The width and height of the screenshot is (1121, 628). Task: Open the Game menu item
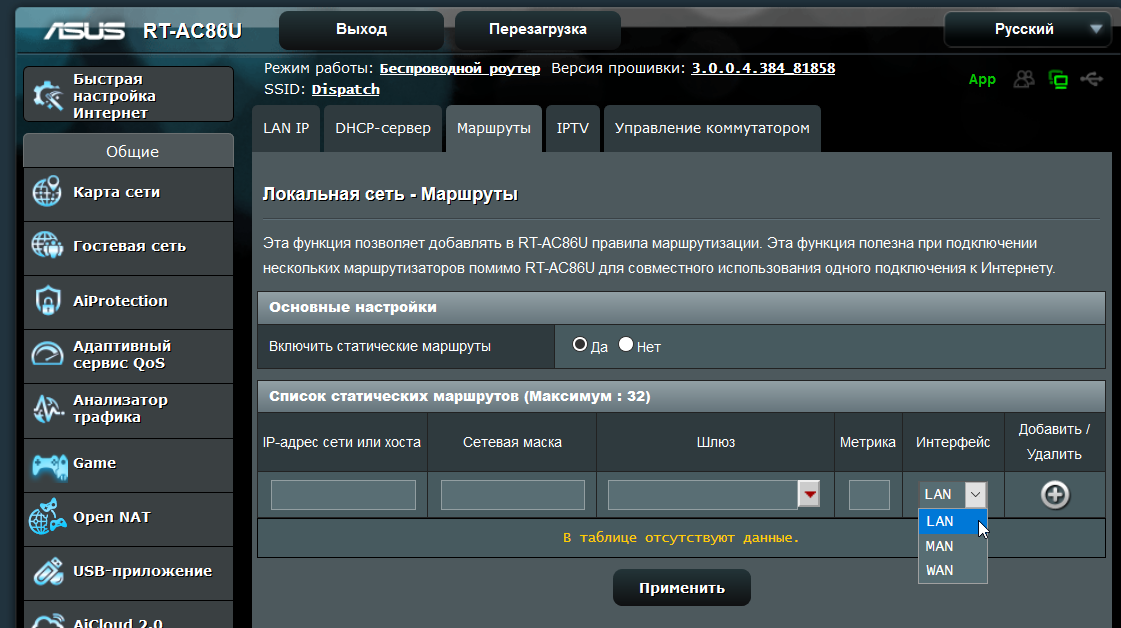pyautogui.click(x=129, y=465)
